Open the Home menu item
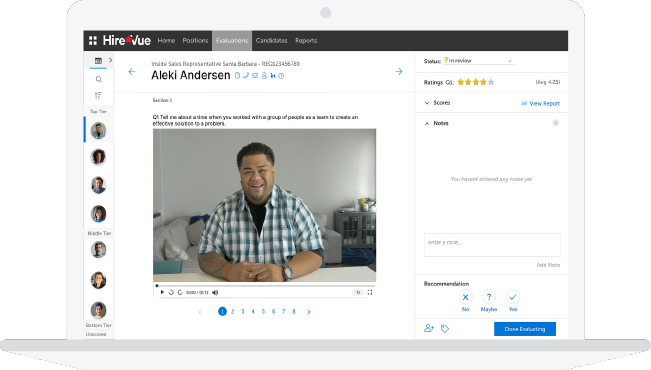This screenshot has height=370, width=651. 166,40
